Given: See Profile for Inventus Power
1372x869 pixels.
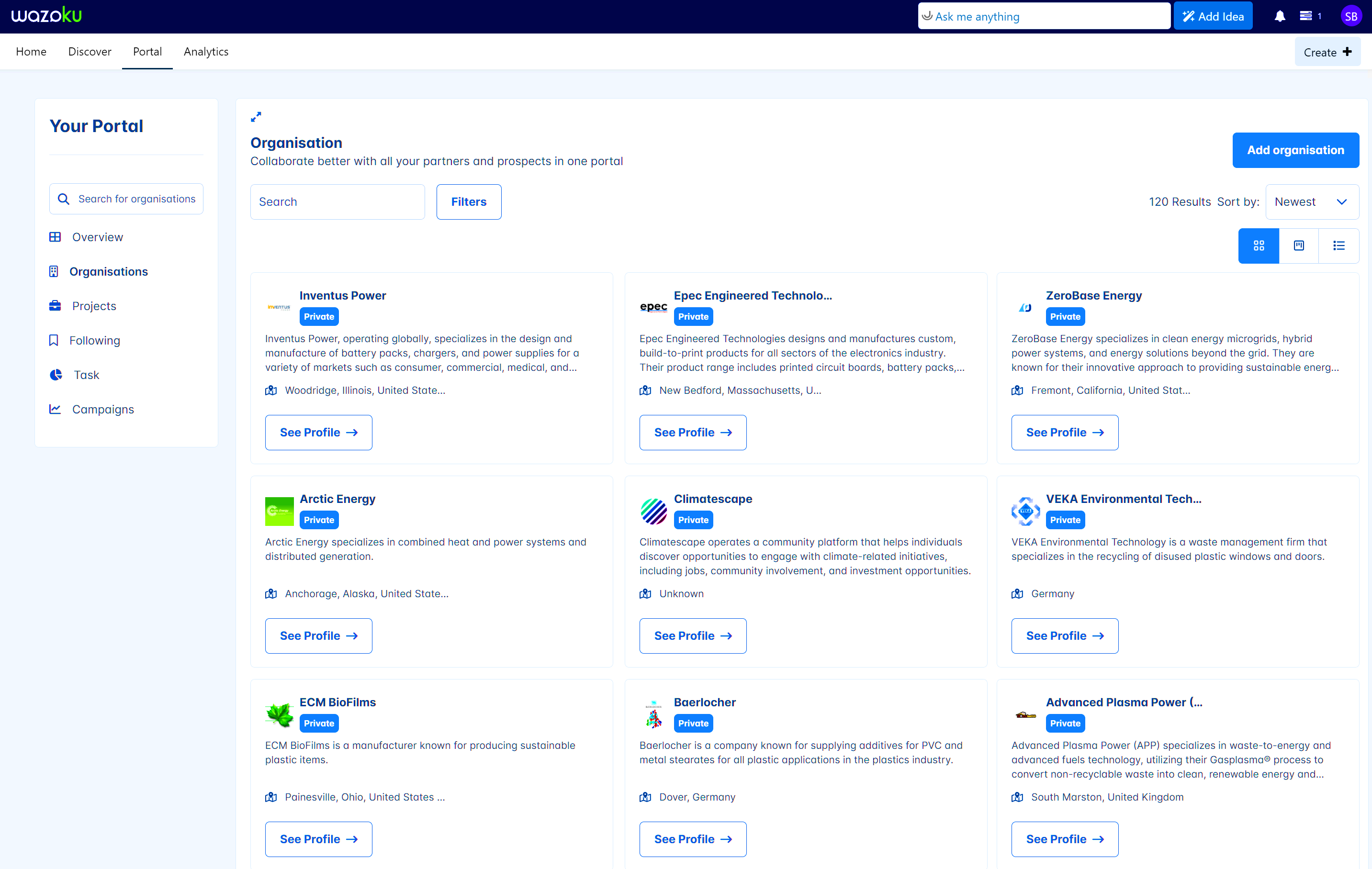Looking at the screenshot, I should tap(318, 432).
